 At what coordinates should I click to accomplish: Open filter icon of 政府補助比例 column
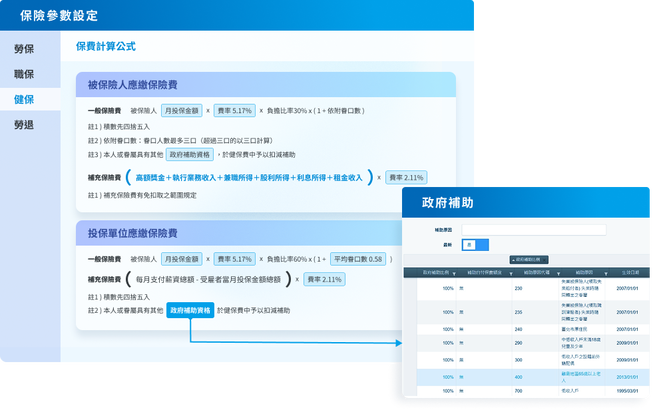coord(454,273)
